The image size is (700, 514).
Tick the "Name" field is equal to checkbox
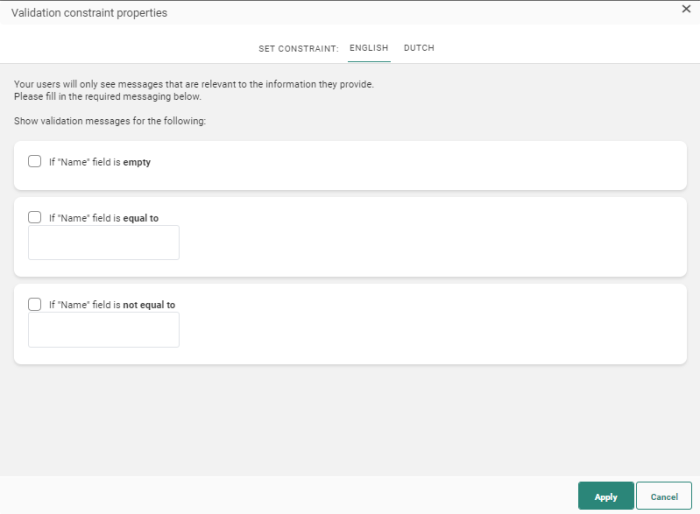(x=35, y=217)
